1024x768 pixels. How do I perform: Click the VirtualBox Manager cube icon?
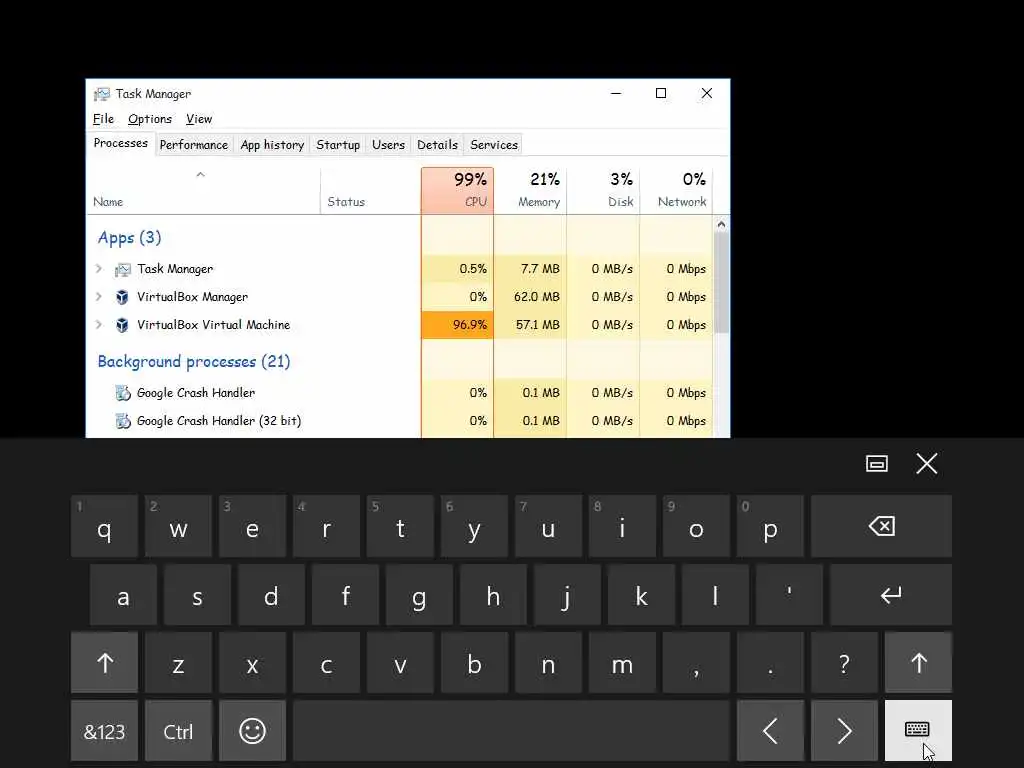(x=122, y=297)
